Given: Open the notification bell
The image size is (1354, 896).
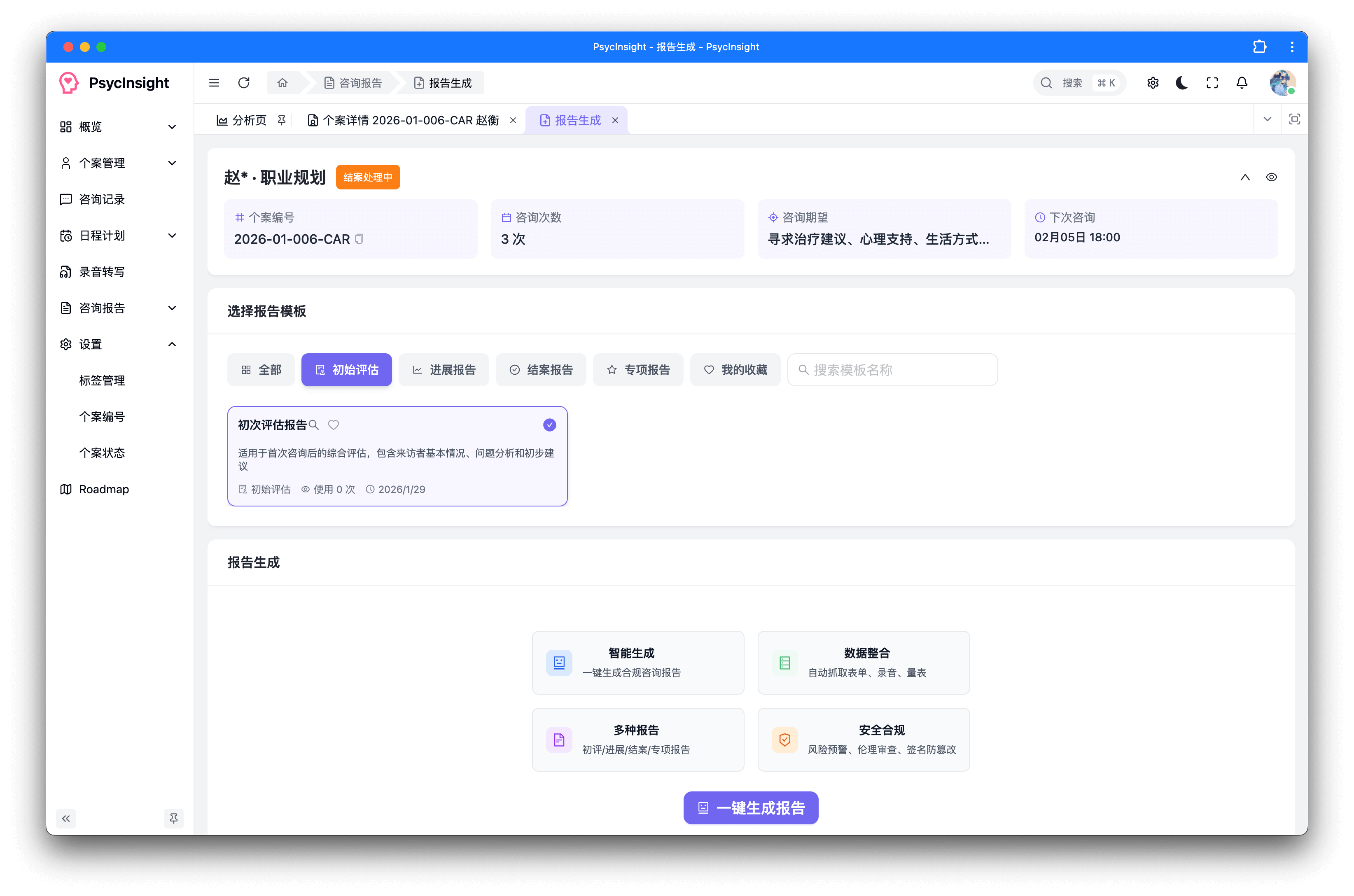Looking at the screenshot, I should (1242, 83).
